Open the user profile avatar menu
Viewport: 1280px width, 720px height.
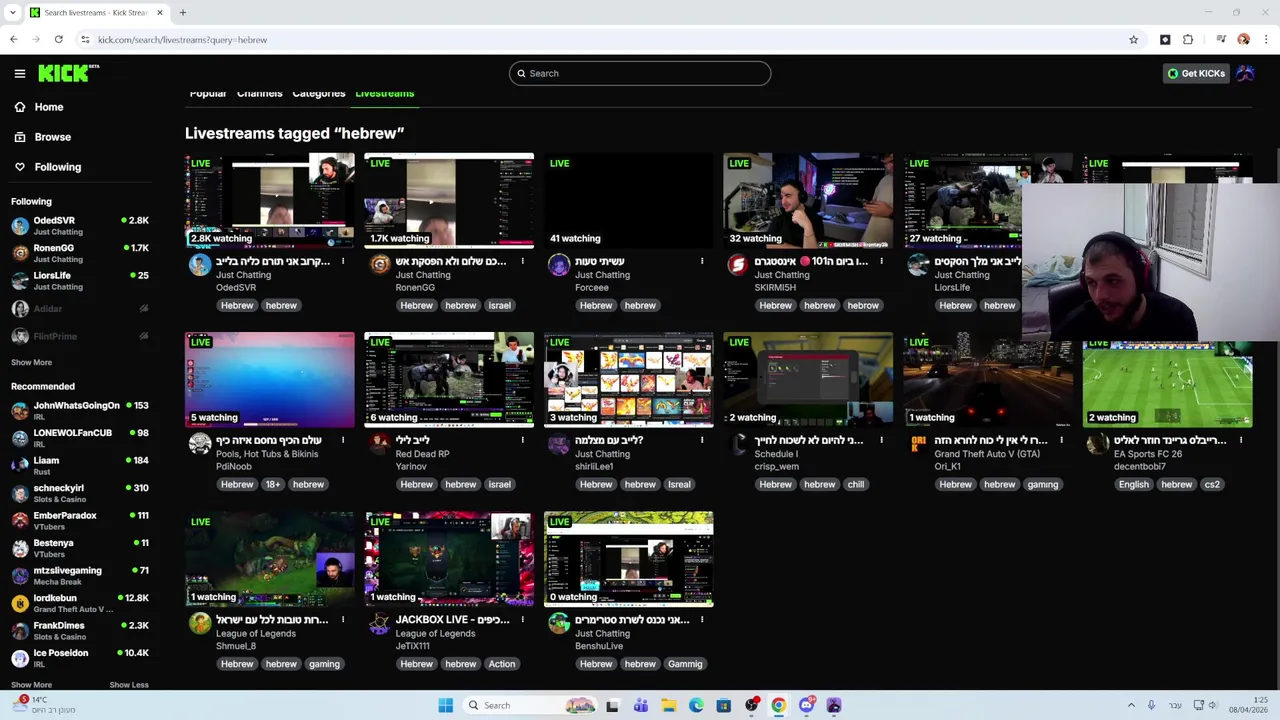tap(1245, 73)
